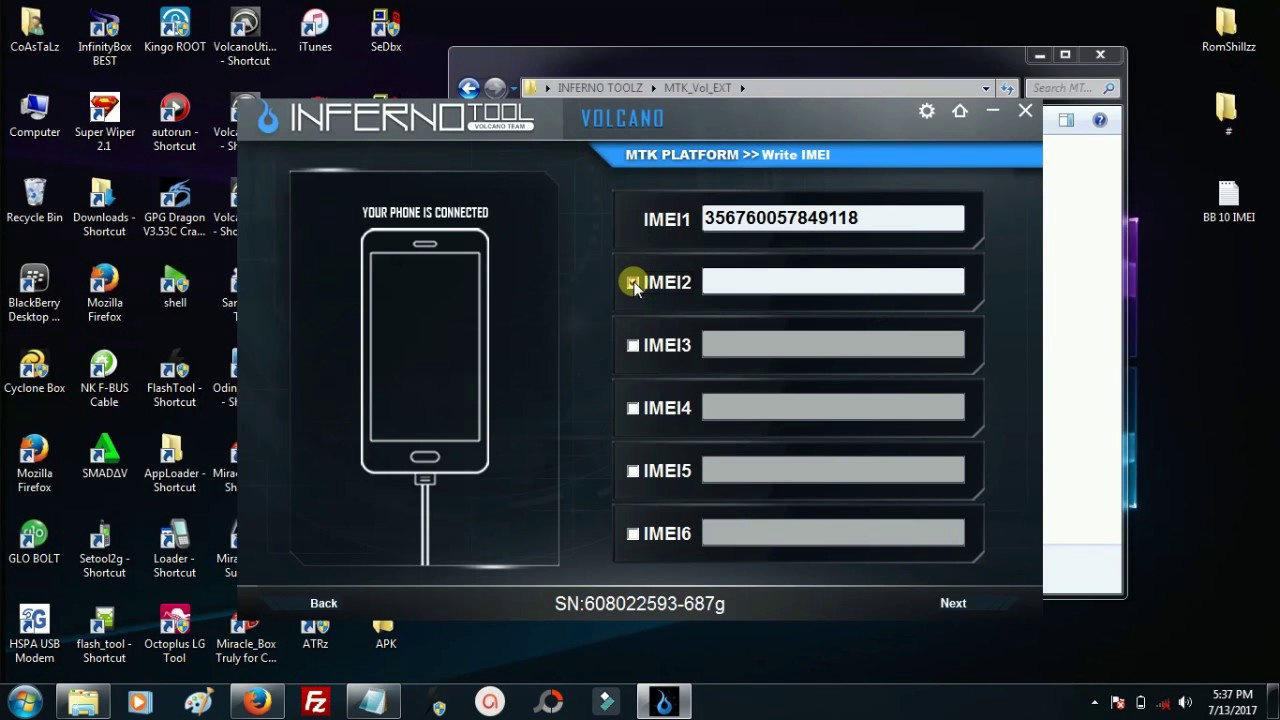
Task: Click the VOLCANO label in header
Action: tap(622, 119)
